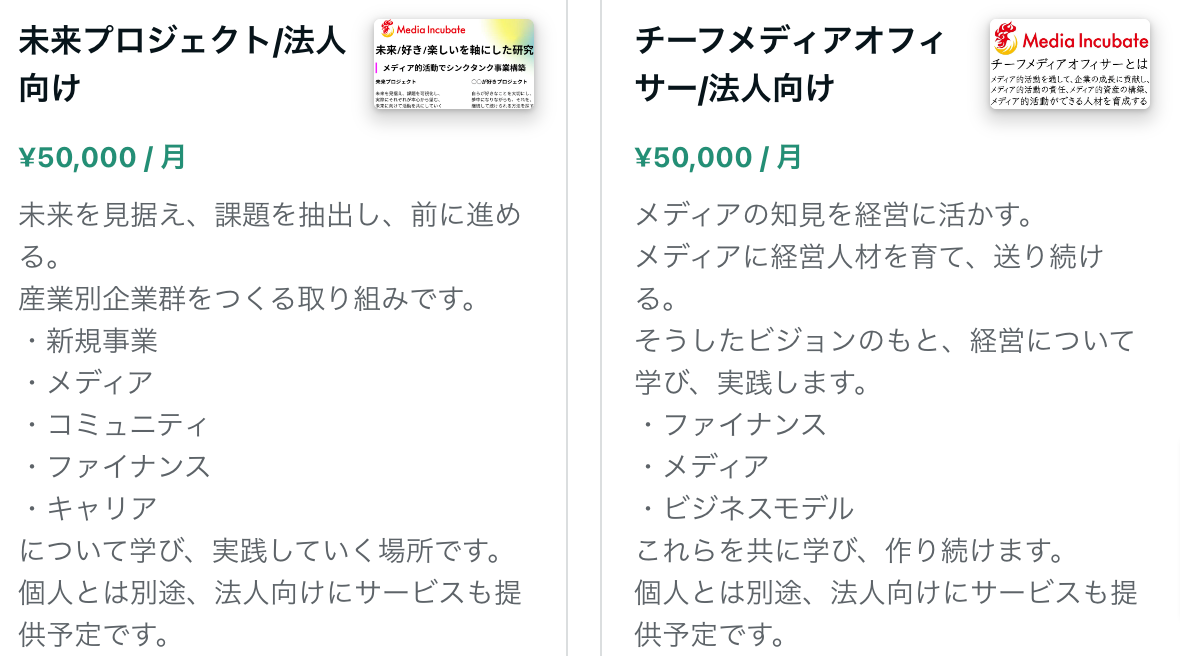Open the チーフメディアオフィサー/法人向け plan title
Image resolution: width=1180 pixels, height=656 pixels.
tap(789, 64)
